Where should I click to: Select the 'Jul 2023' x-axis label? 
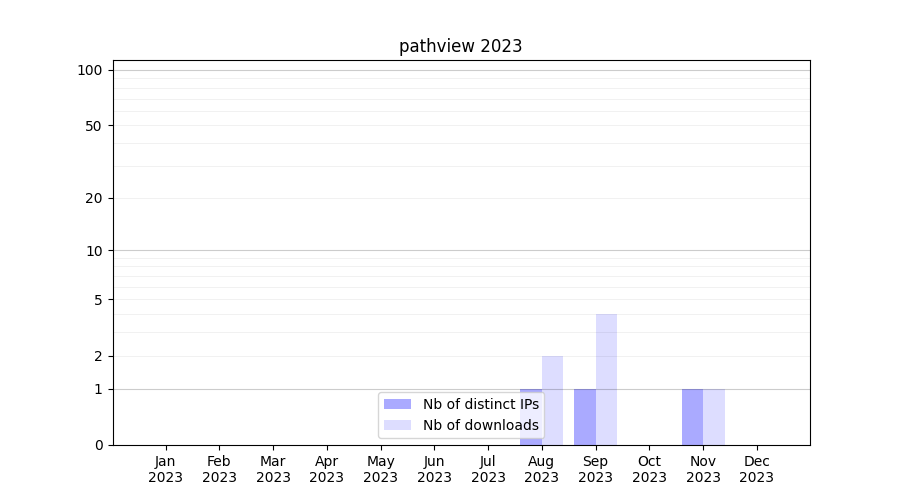coord(488,469)
